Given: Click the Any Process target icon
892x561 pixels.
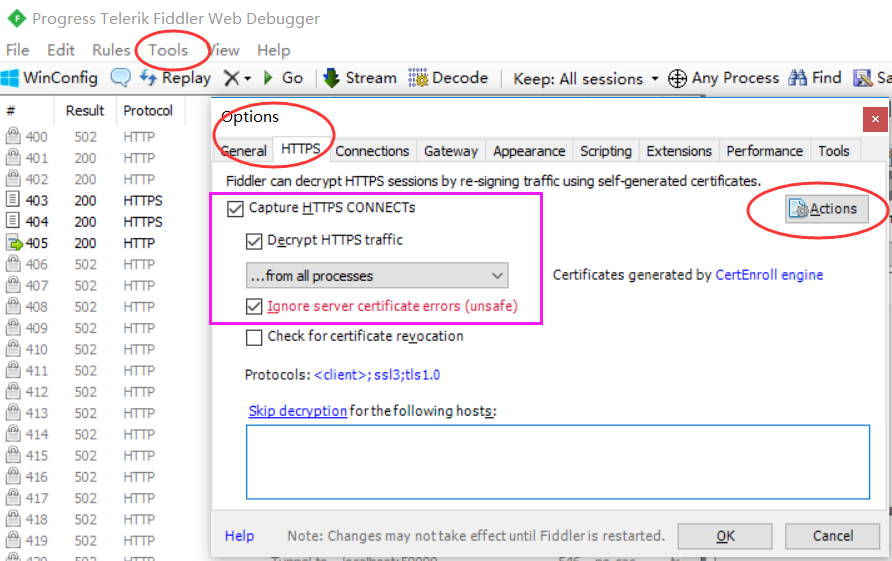Looking at the screenshot, I should click(677, 79).
